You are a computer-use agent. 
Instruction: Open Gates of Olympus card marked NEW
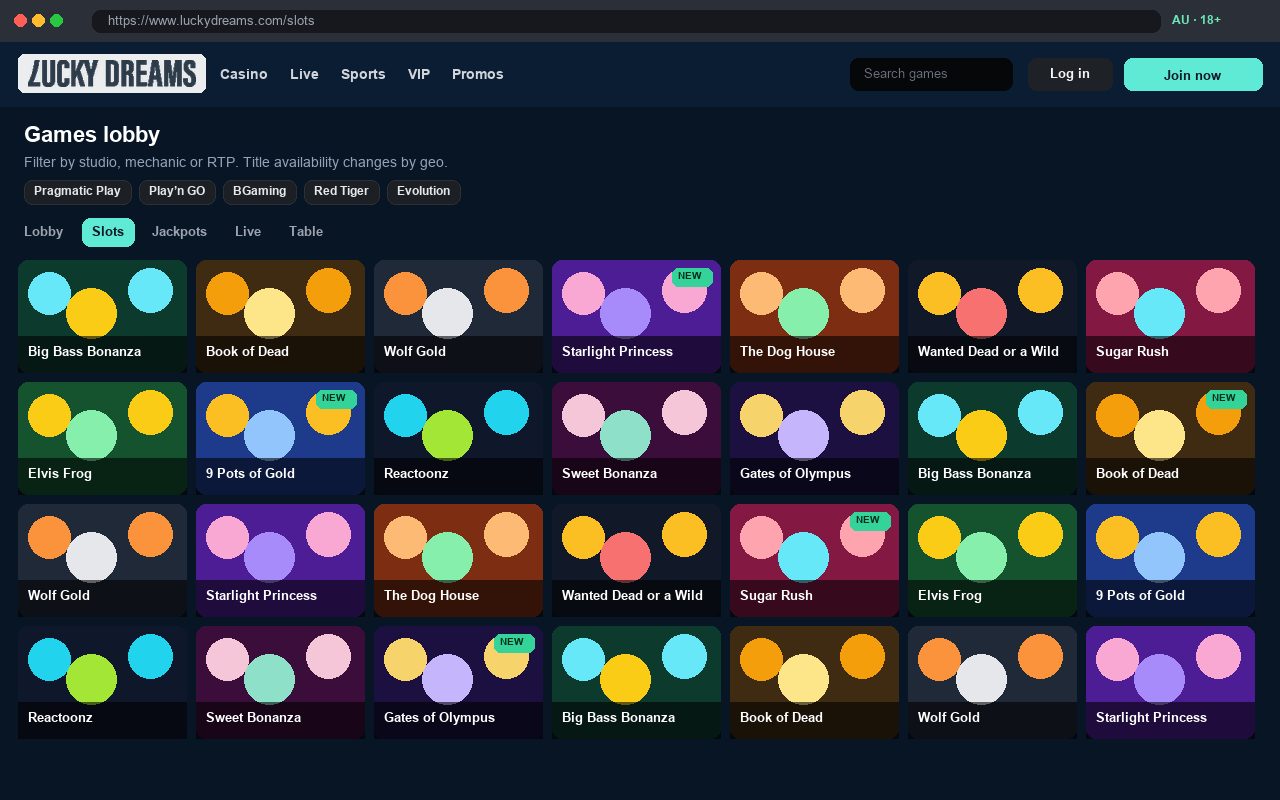tap(458, 682)
